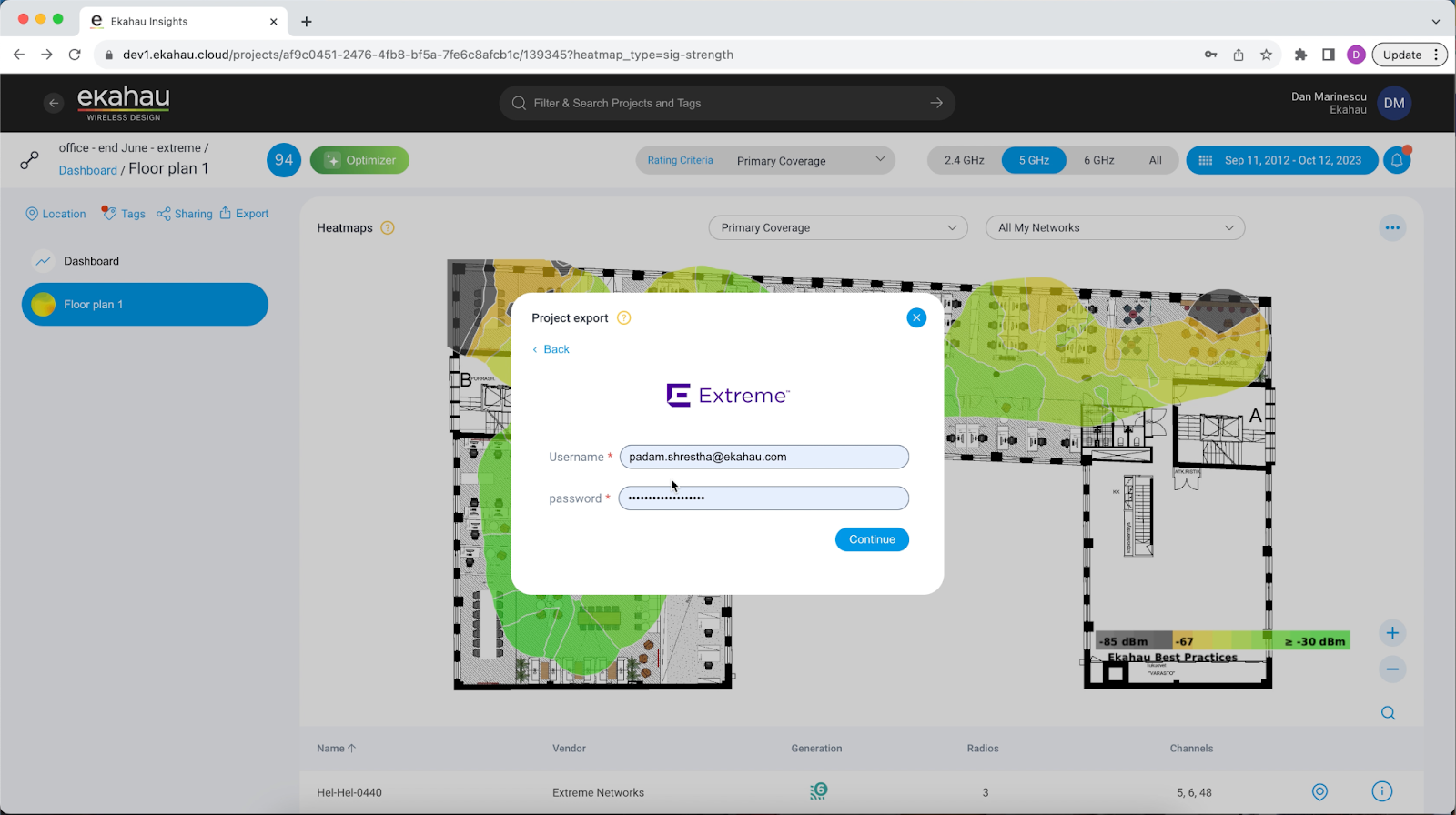This screenshot has height=815, width=1456.
Task: Open the saved passwords key icon
Action: pyautogui.click(x=1210, y=55)
